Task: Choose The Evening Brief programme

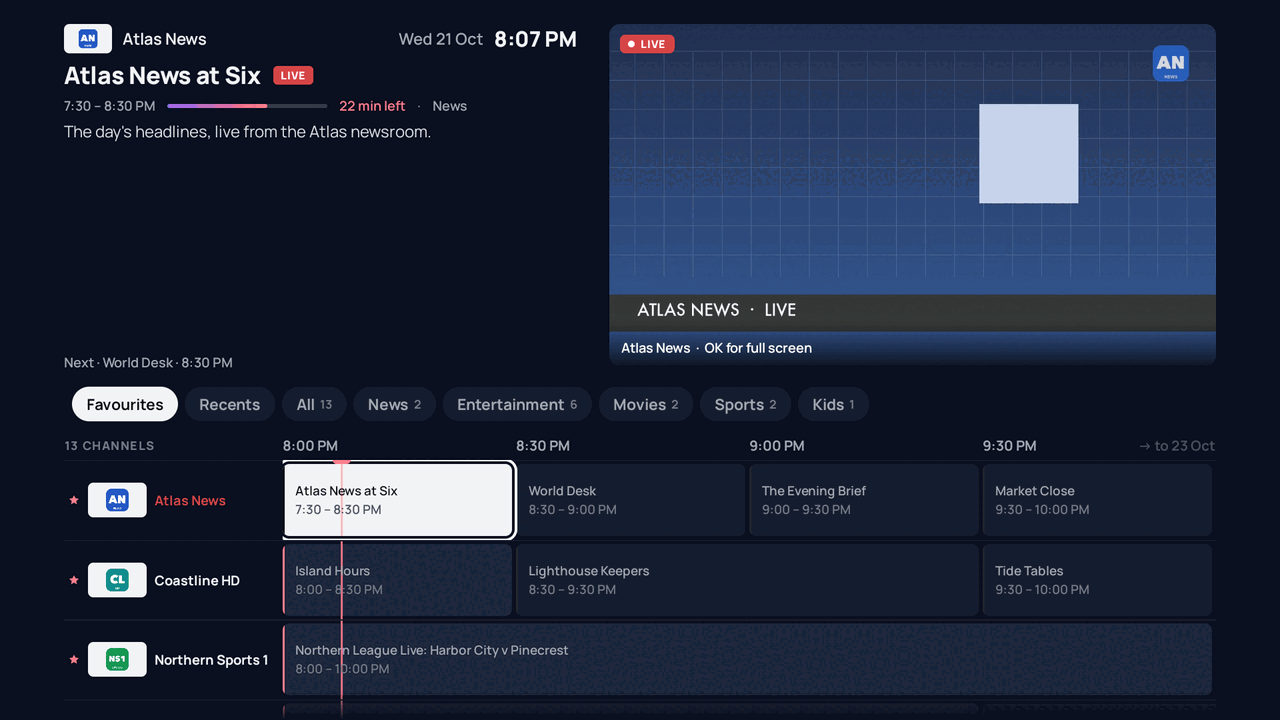Action: [x=864, y=500]
